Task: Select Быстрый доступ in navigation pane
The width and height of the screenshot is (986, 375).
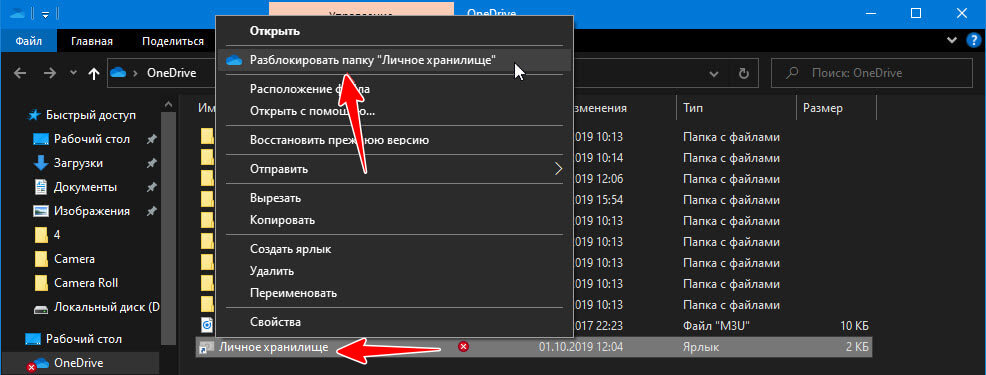Action: pyautogui.click(x=91, y=115)
